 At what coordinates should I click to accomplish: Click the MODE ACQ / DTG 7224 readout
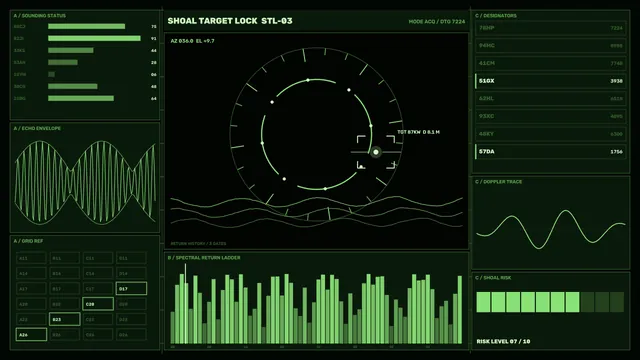tap(437, 22)
